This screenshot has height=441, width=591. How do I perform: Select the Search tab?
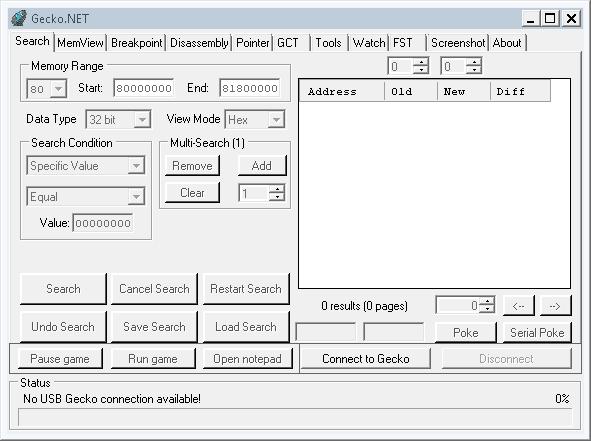[32, 41]
